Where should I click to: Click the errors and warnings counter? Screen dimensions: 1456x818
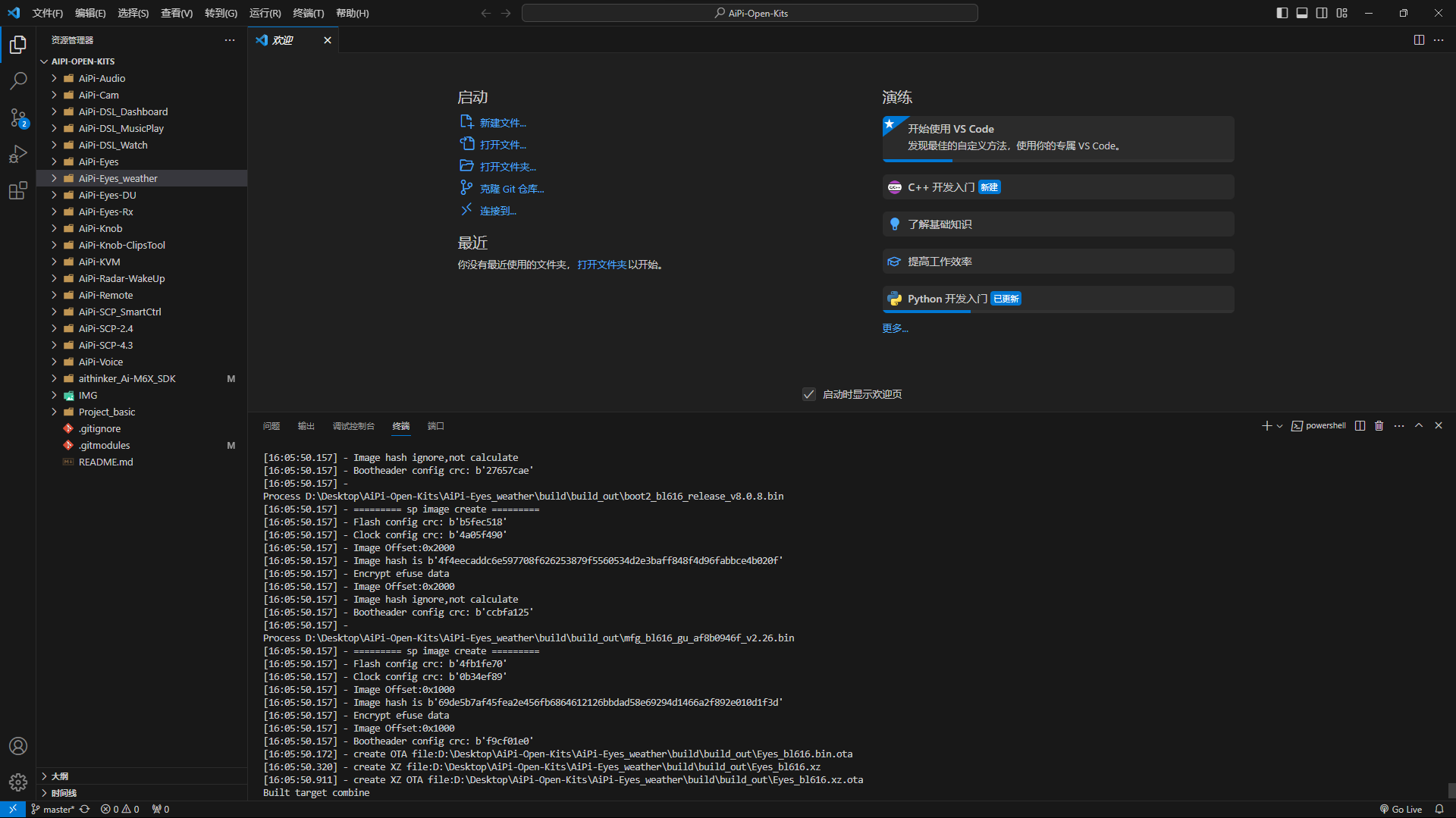pyautogui.click(x=120, y=809)
